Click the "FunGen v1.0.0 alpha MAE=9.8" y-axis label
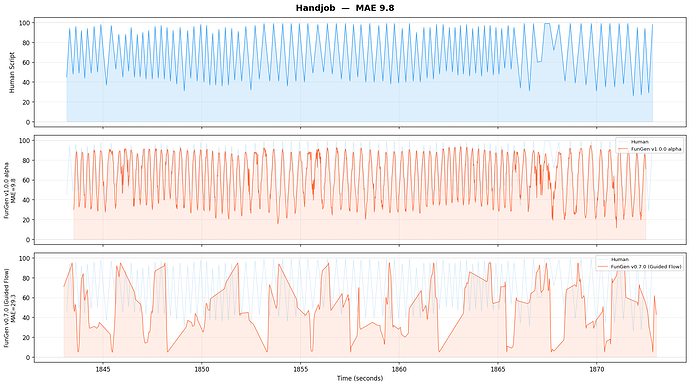The image size is (690, 385). tap(9, 190)
